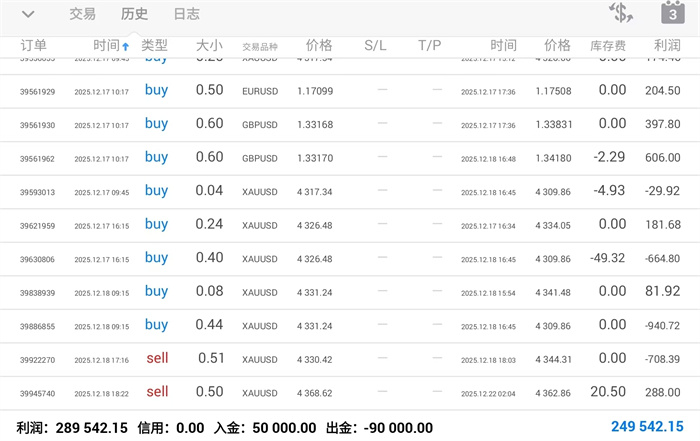Expand the top-left chevron menu

(x=28, y=14)
